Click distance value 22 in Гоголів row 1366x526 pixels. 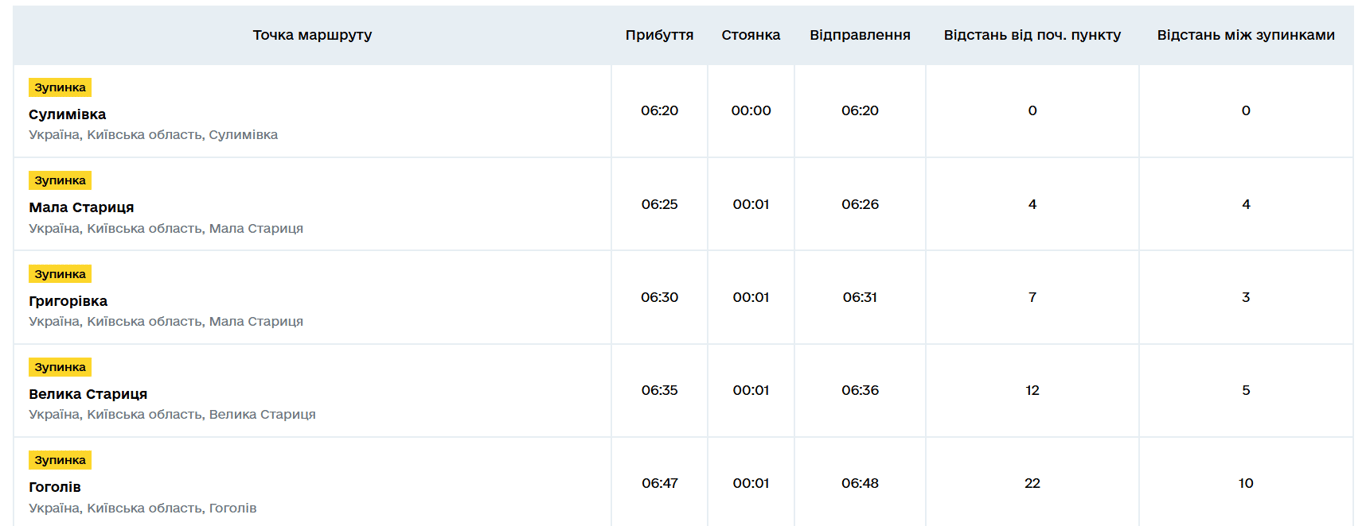1032,483
